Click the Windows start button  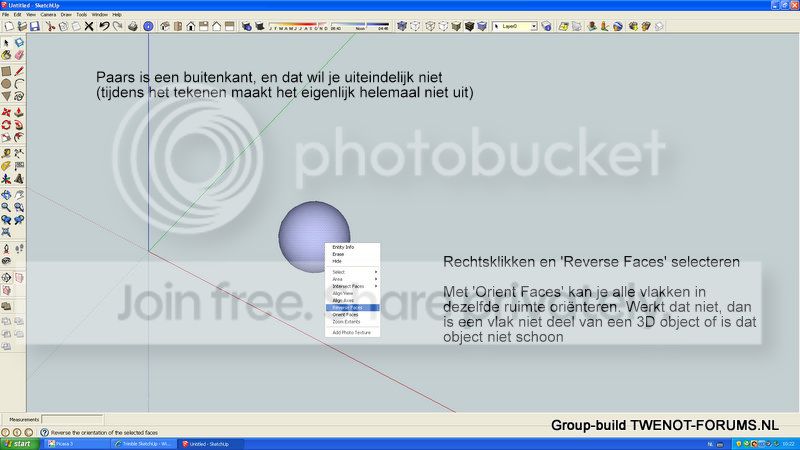click(x=19, y=444)
